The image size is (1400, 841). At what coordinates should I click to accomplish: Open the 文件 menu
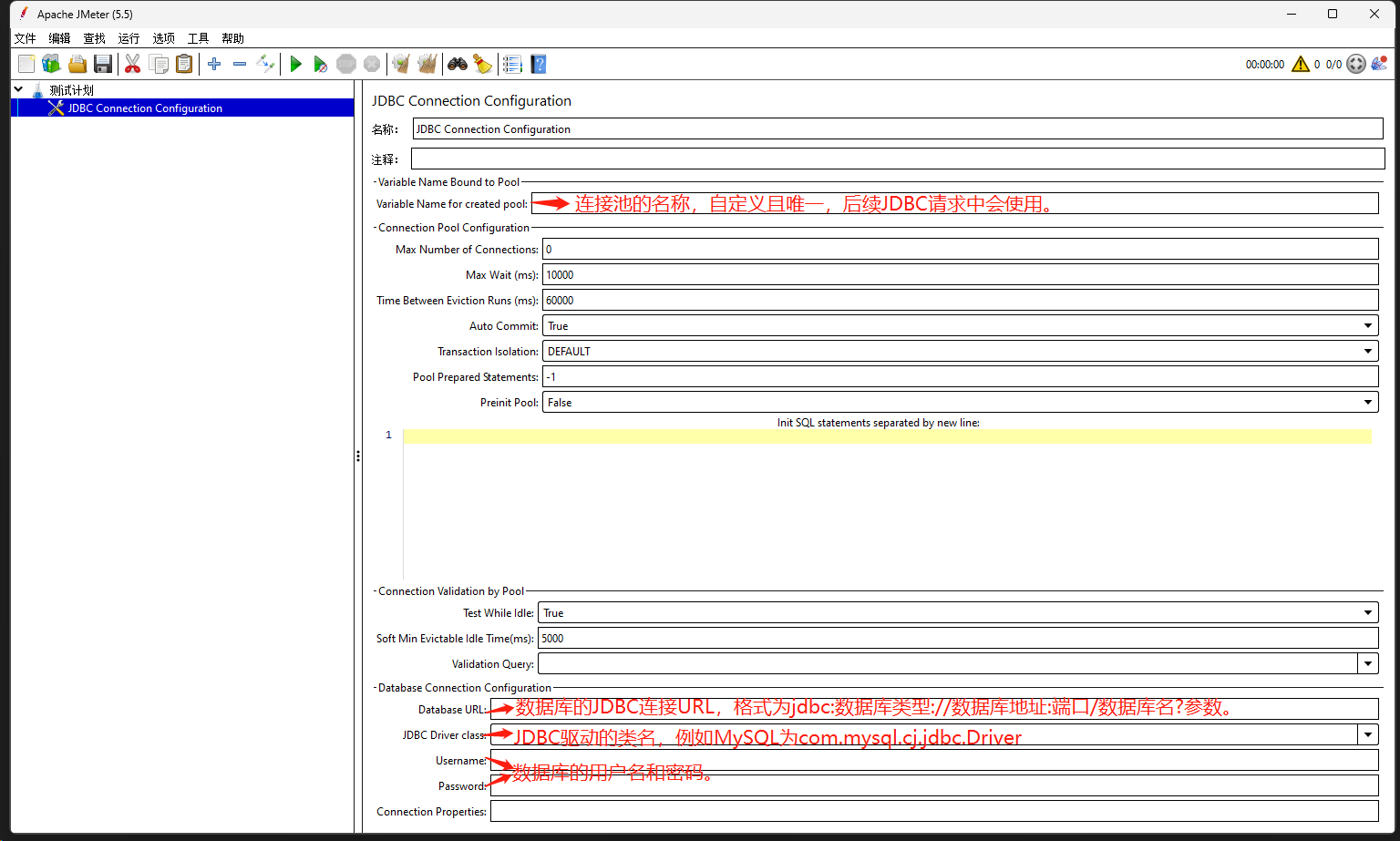pos(26,38)
